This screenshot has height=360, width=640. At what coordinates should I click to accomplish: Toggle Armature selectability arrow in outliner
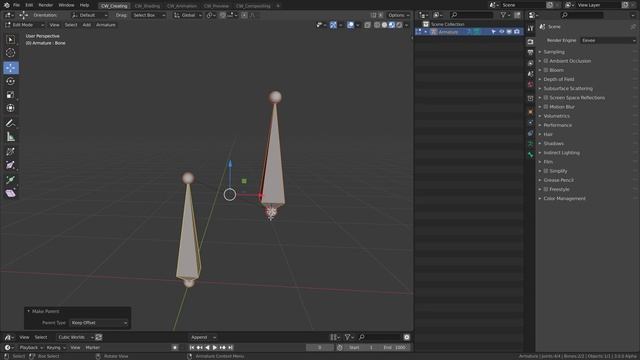pos(493,32)
